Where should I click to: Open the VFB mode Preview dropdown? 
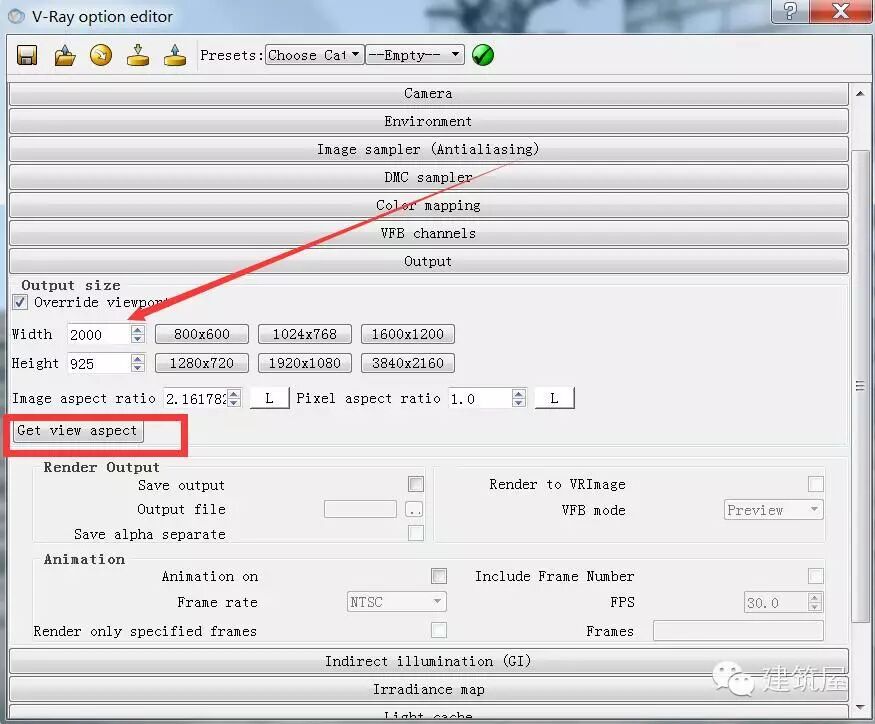(773, 510)
